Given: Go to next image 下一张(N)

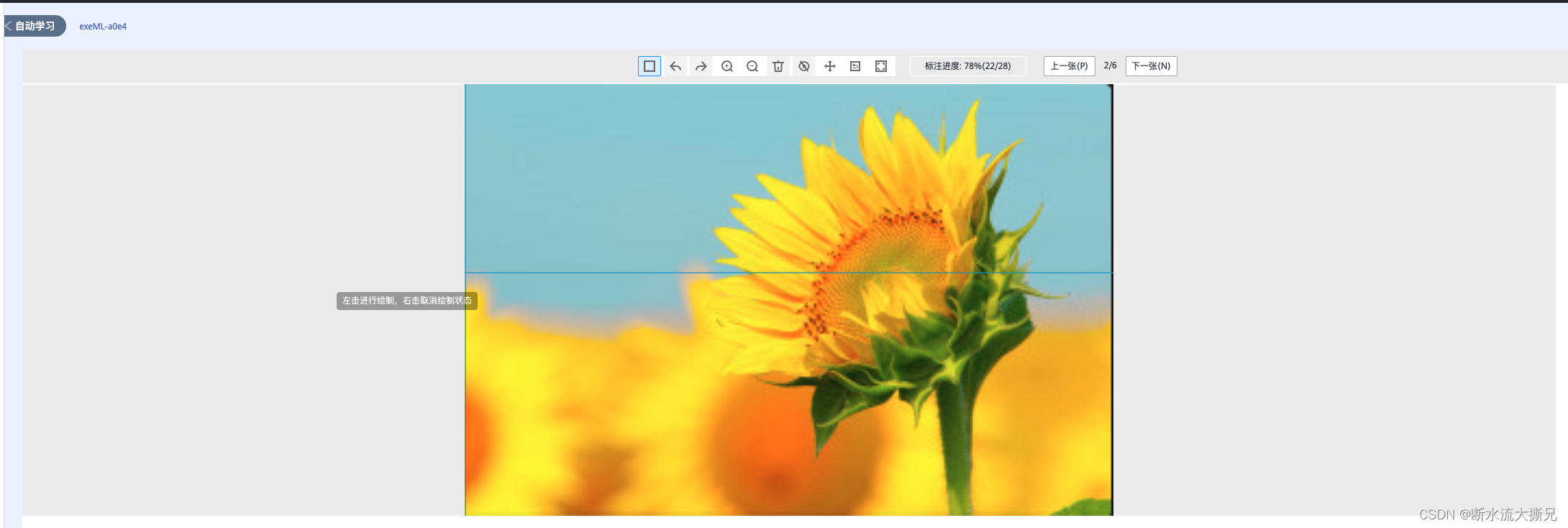Looking at the screenshot, I should click(1152, 66).
